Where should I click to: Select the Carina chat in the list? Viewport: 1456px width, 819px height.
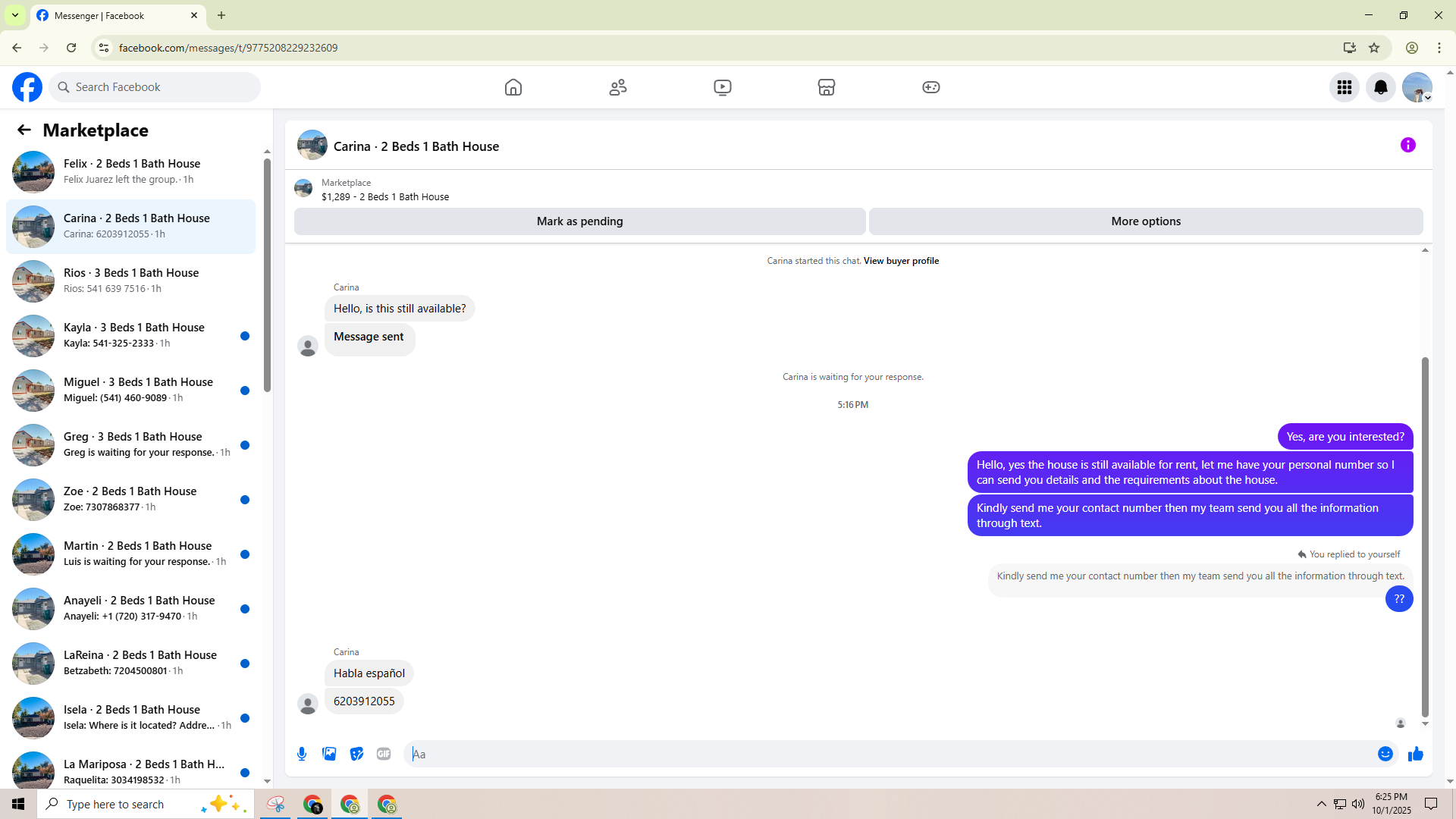130,227
